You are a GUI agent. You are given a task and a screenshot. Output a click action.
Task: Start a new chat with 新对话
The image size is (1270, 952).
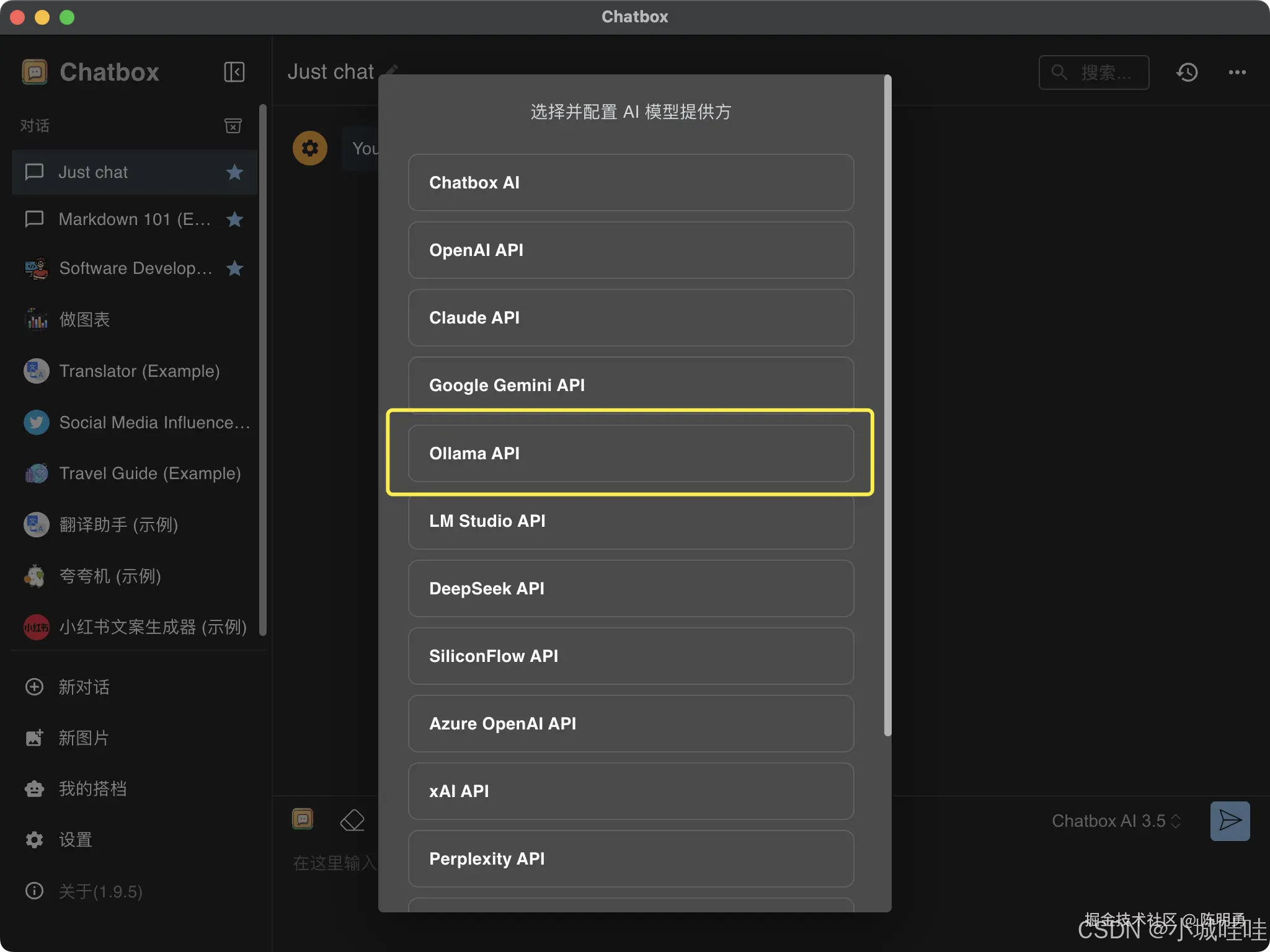click(x=83, y=687)
